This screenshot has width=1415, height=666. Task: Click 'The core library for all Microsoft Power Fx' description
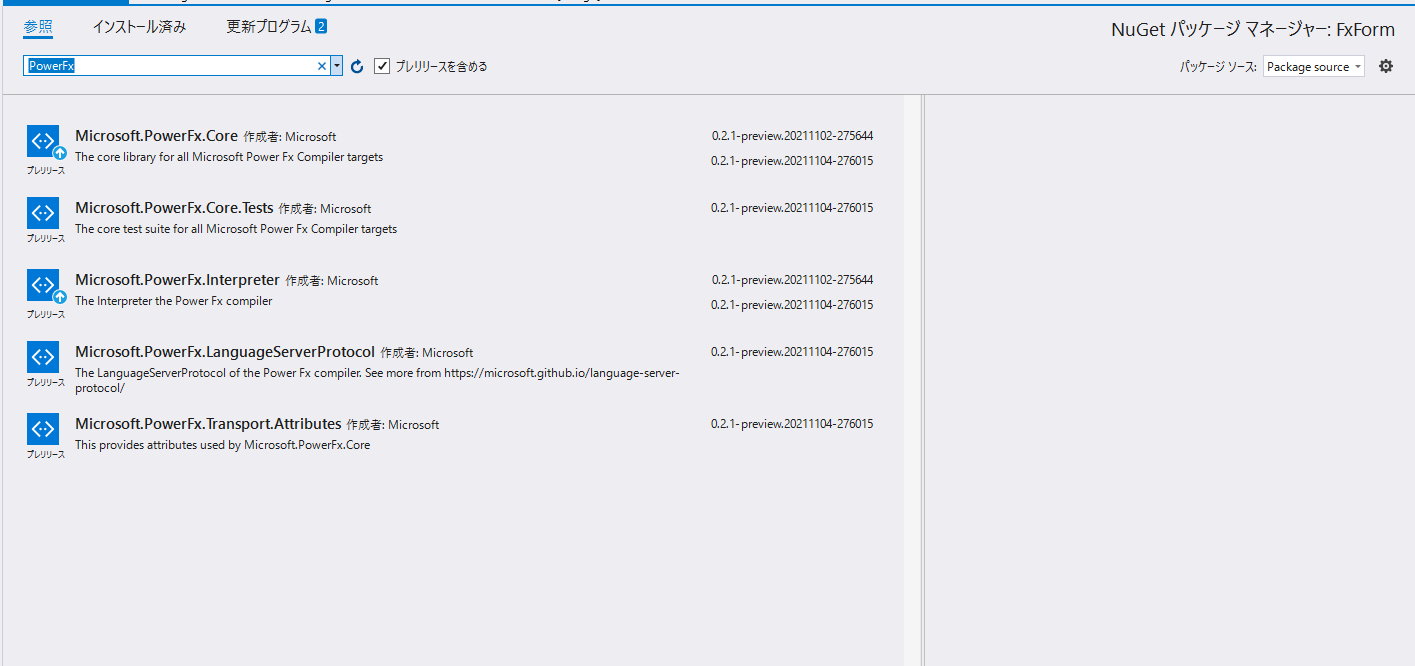click(229, 157)
